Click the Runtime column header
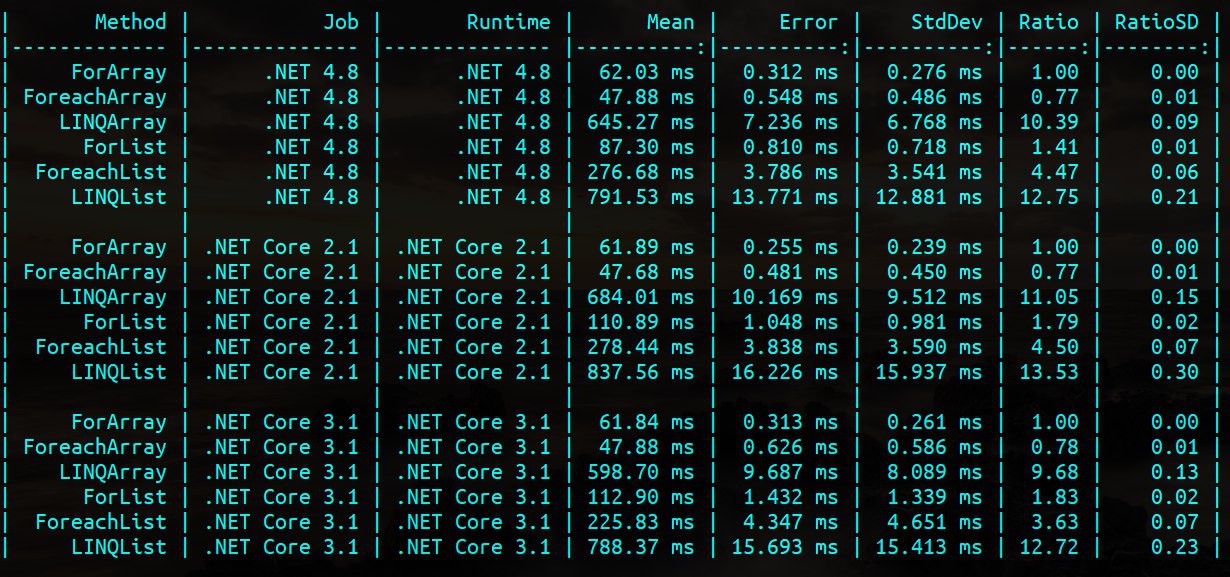This screenshot has height=577, width=1230. coord(508,22)
